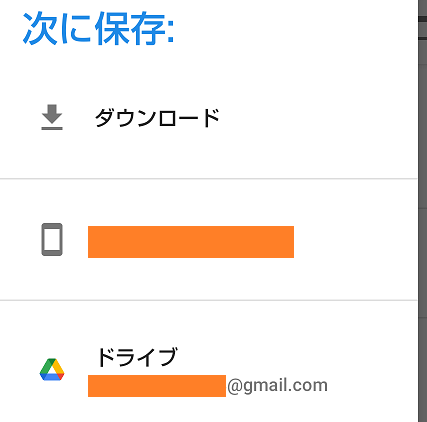Click empty space right of ダウンロード
The image size is (427, 422).
317,118
